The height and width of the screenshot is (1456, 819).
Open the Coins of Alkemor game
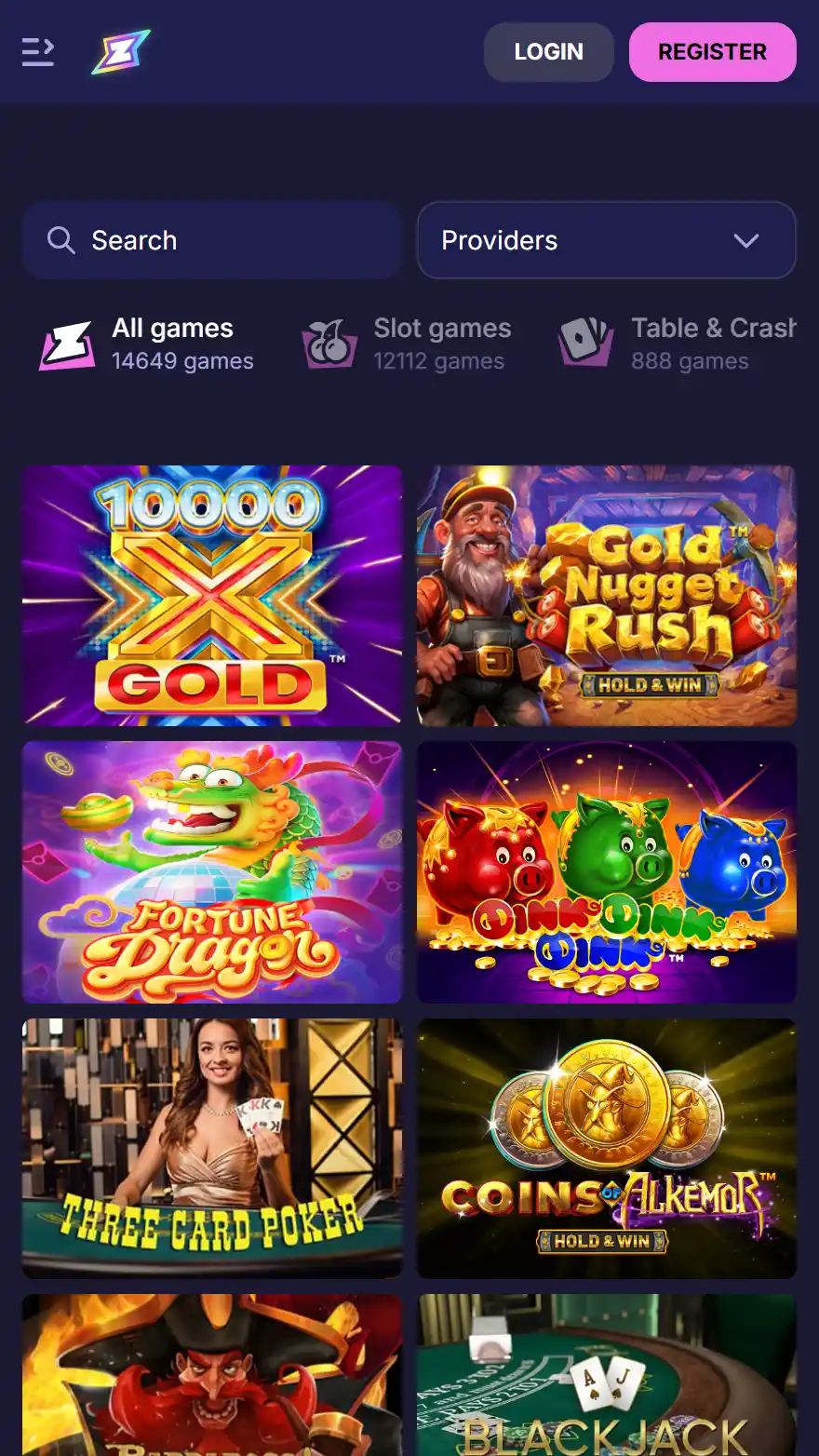(607, 1148)
